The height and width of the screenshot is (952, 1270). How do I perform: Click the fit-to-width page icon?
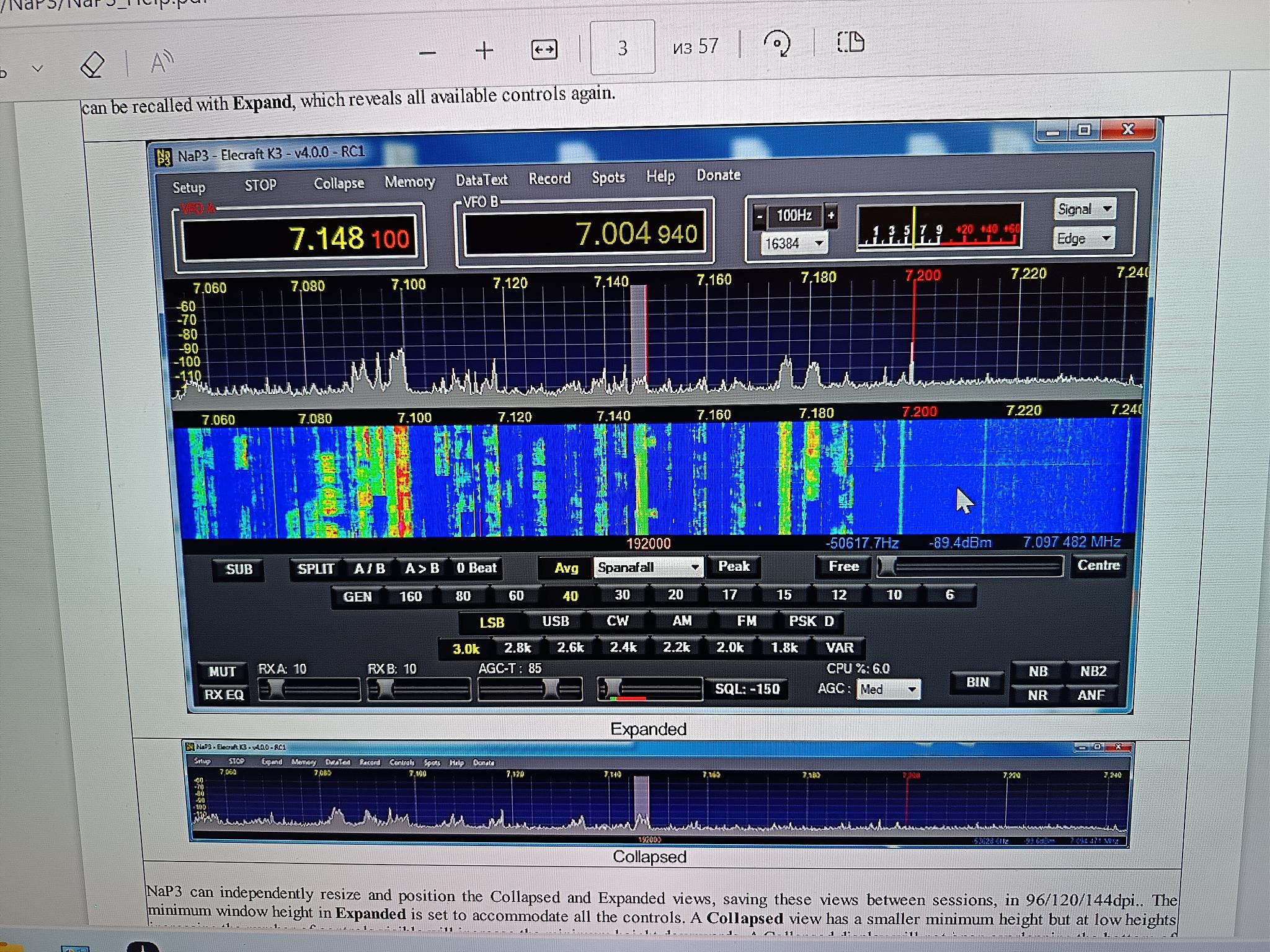point(544,50)
